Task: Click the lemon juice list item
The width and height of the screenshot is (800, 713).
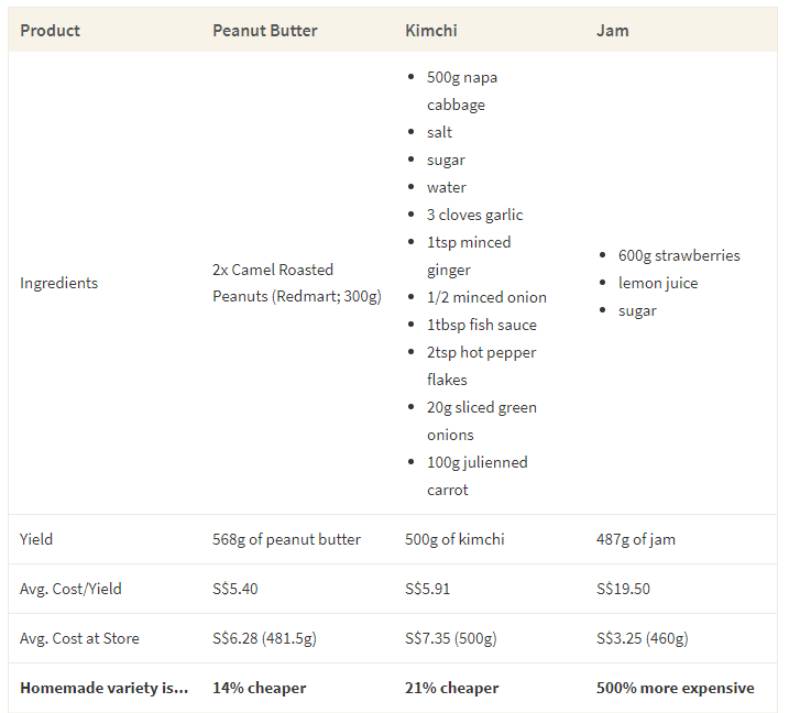Action: (658, 283)
